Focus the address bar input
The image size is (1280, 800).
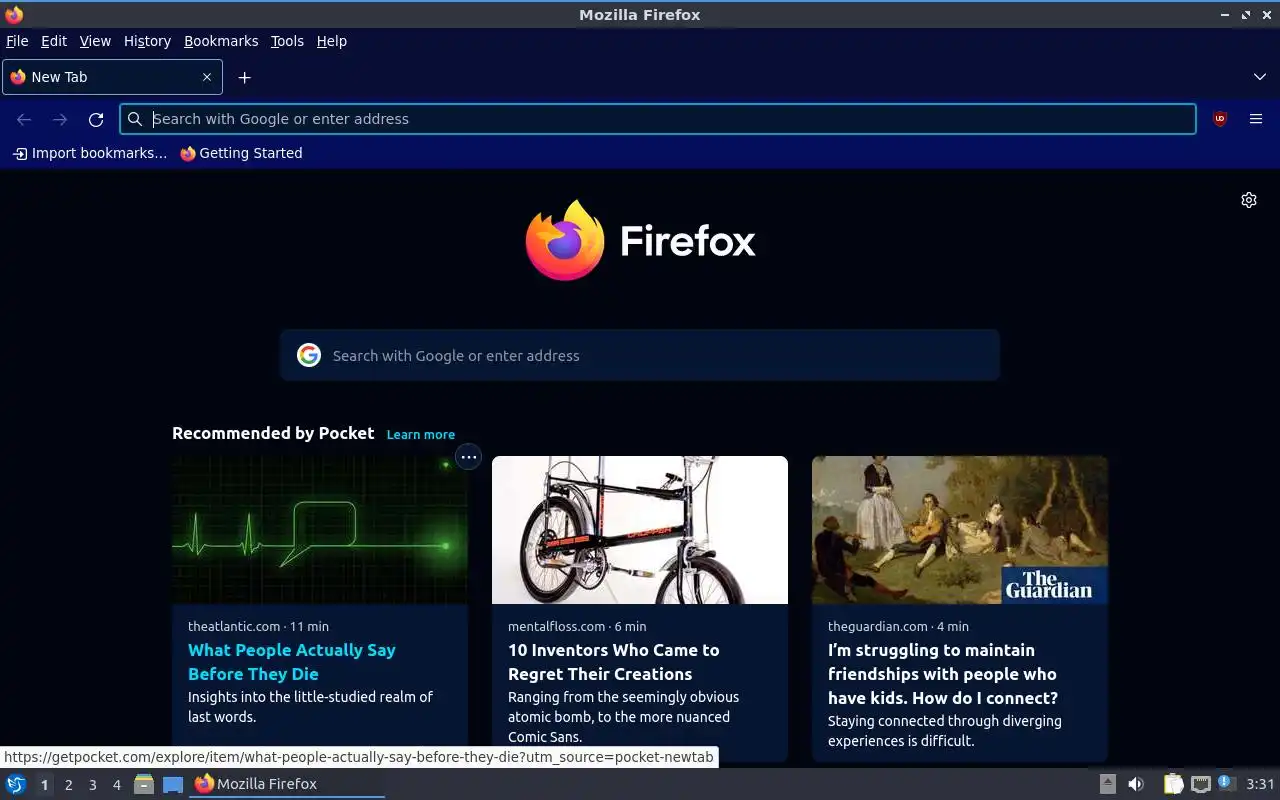point(658,119)
